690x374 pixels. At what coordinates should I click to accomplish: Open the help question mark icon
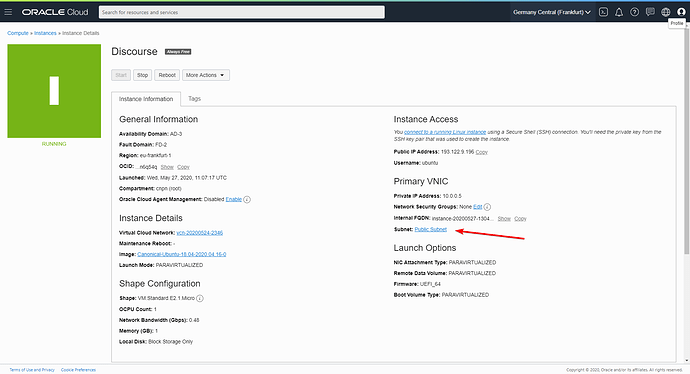tap(634, 12)
